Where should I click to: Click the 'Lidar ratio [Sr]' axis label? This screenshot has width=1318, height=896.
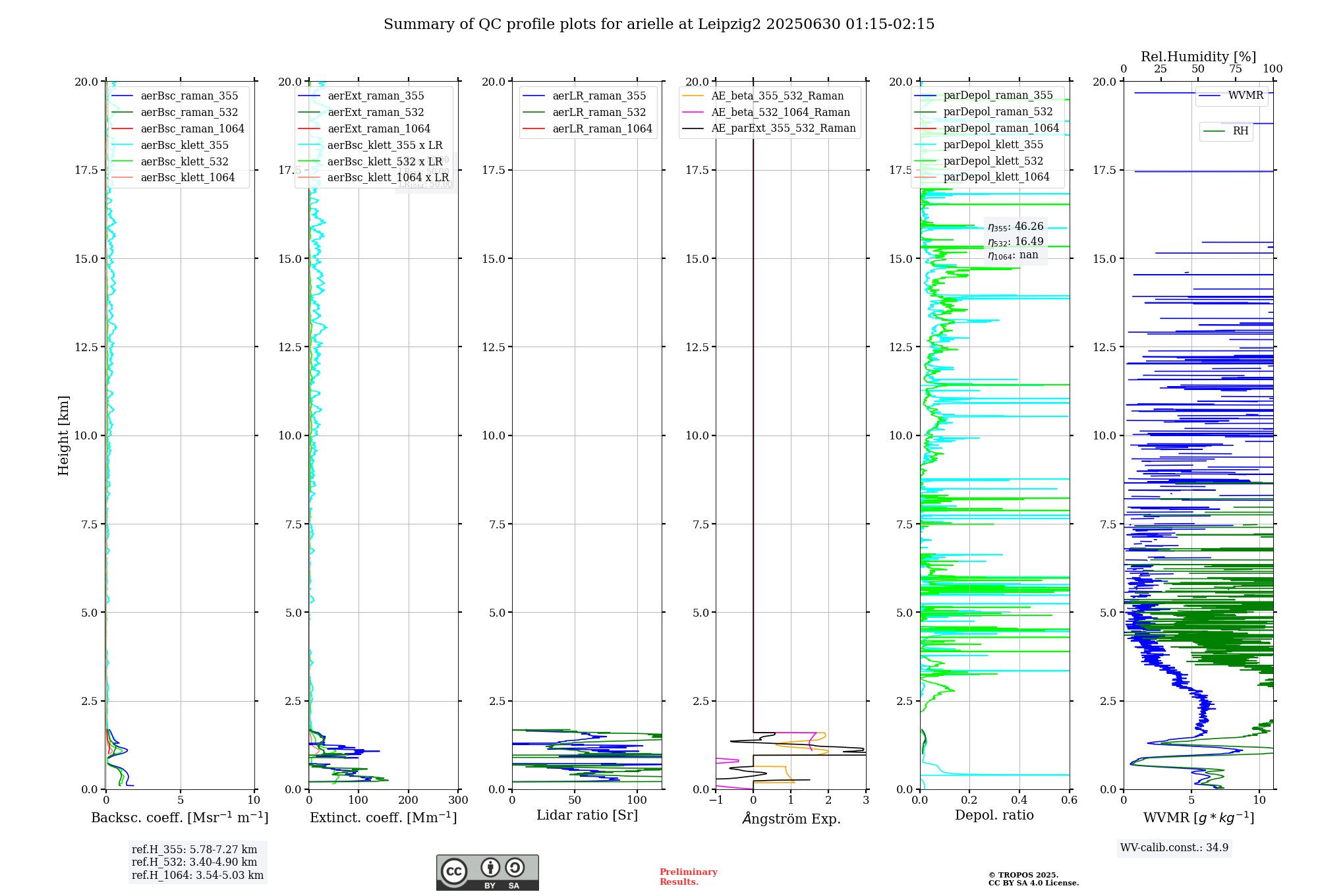(x=587, y=816)
